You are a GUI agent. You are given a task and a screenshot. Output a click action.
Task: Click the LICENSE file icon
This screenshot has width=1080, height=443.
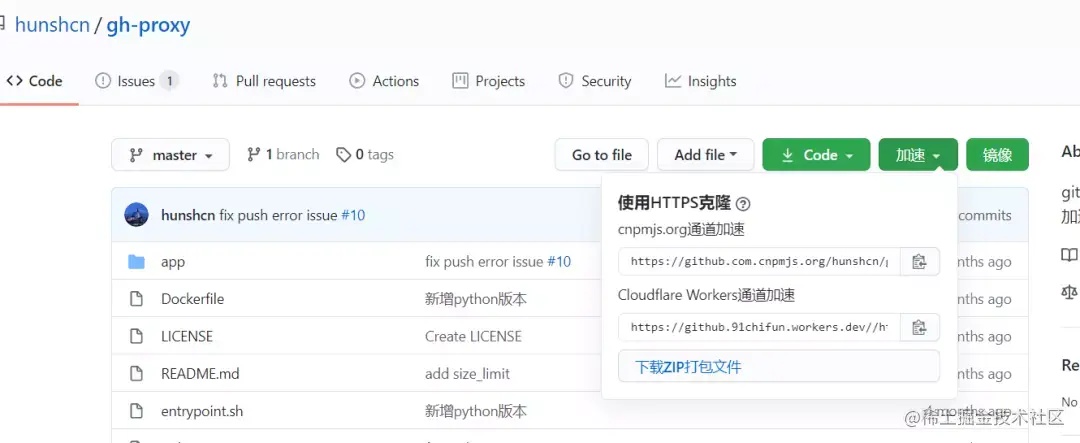click(136, 336)
